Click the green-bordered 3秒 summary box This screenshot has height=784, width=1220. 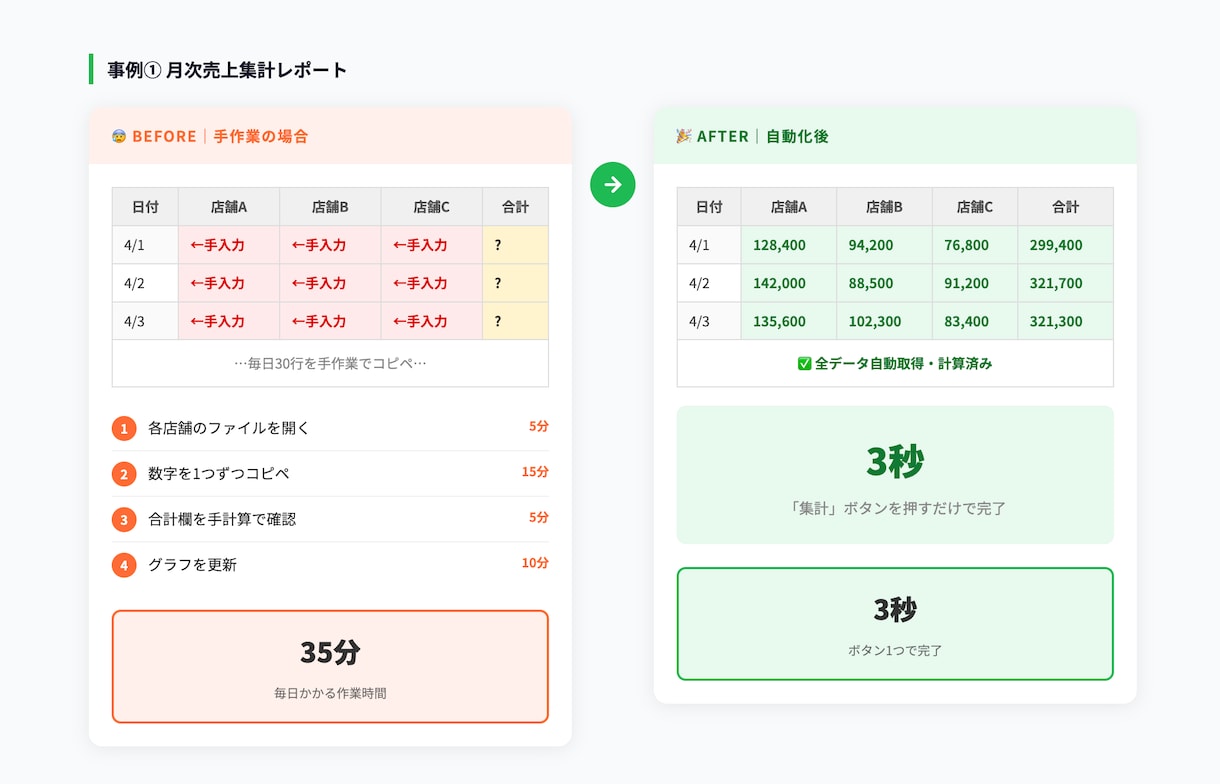(x=895, y=624)
